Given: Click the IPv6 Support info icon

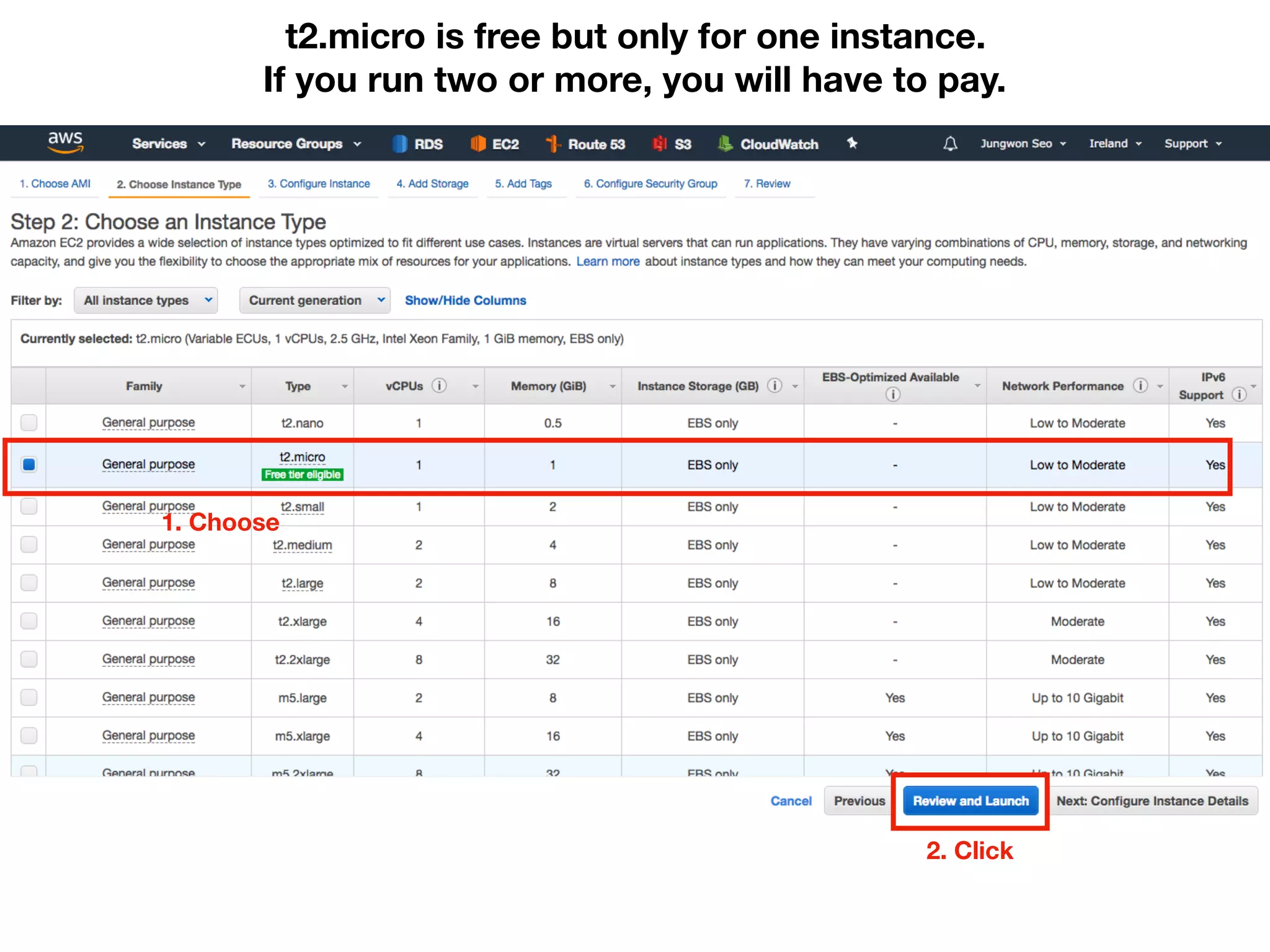Looking at the screenshot, I should (x=1239, y=394).
